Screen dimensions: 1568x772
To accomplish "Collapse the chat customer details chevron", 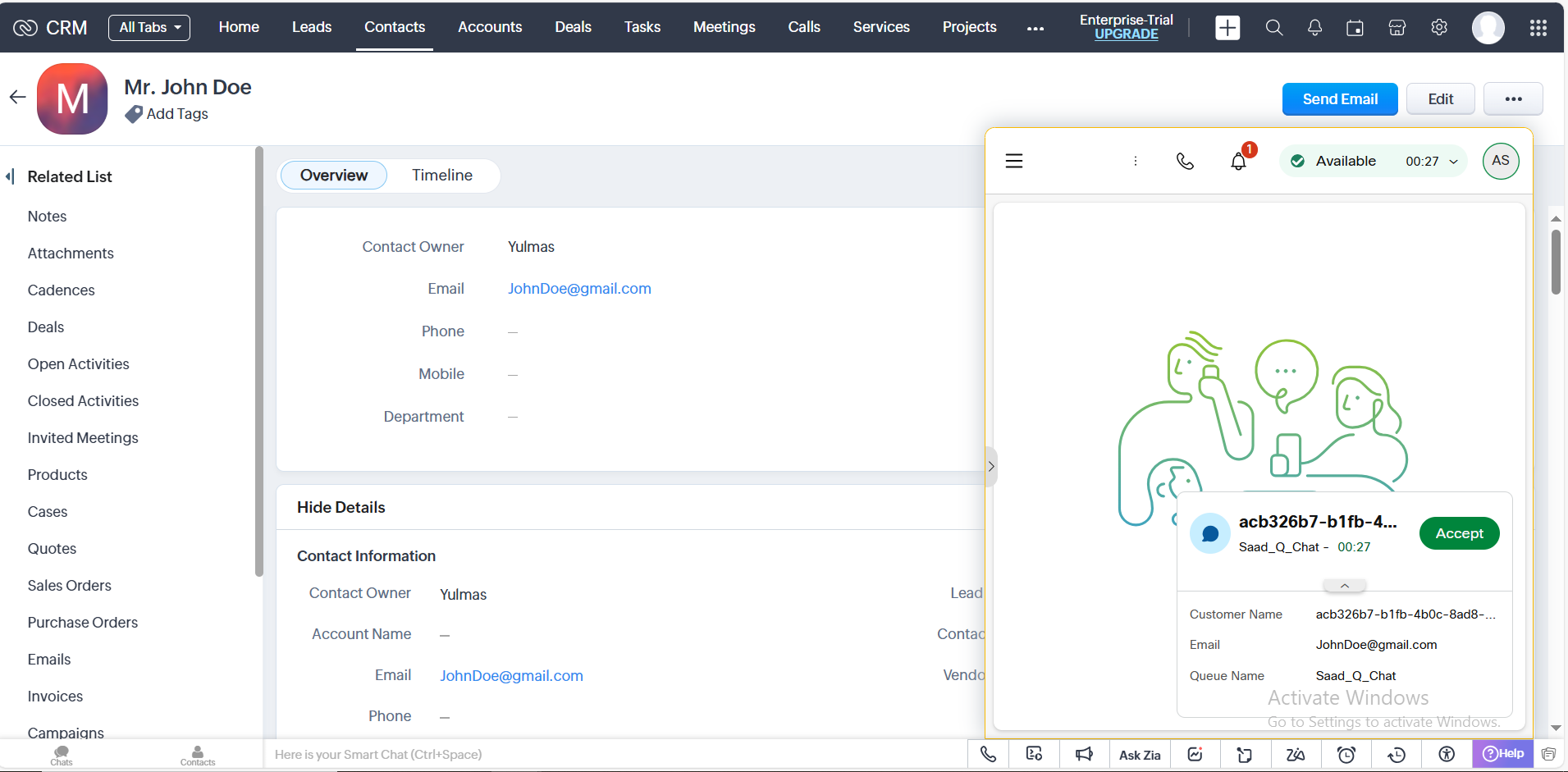I will pyautogui.click(x=1344, y=586).
